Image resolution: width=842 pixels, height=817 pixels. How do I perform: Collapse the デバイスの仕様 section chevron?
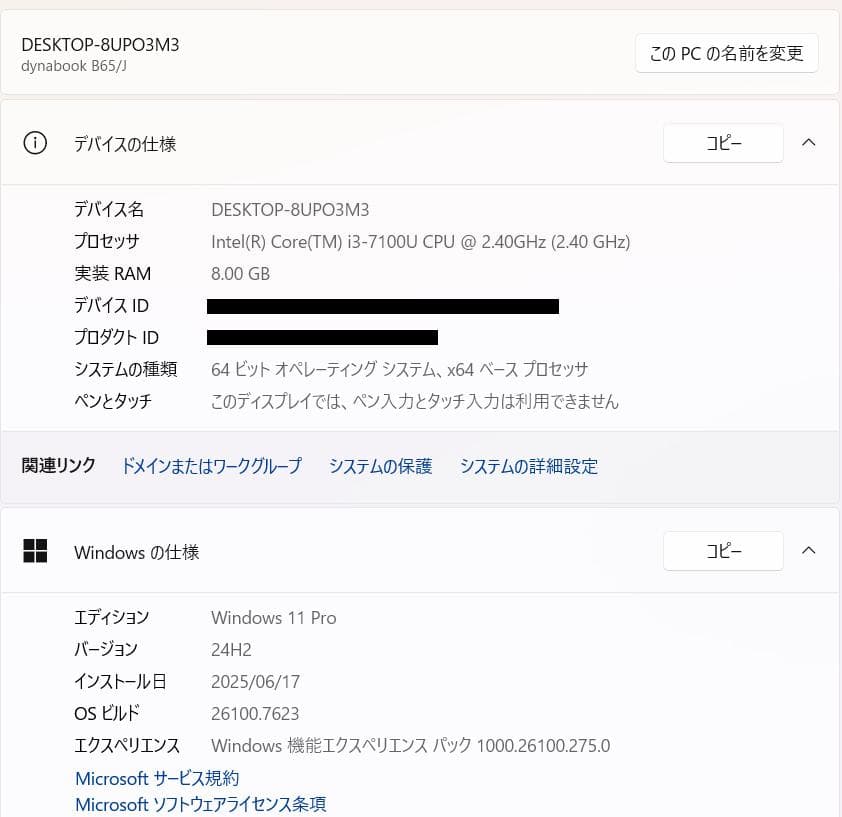808,142
